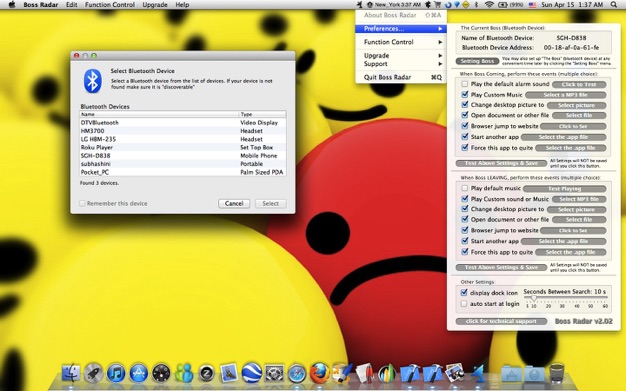Expand Function Control submenu in dropdown menu
The image size is (626, 391).
pyautogui.click(x=401, y=42)
